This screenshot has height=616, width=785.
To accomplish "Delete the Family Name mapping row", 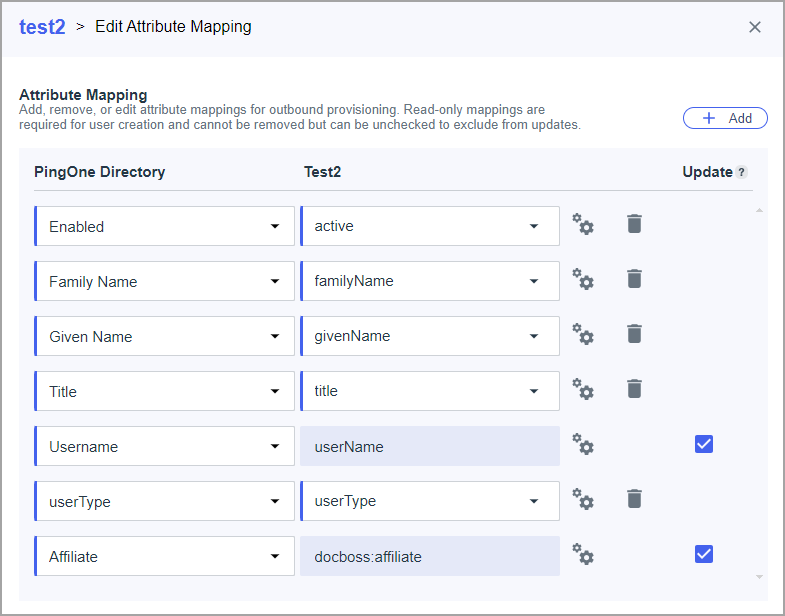I will coord(634,279).
